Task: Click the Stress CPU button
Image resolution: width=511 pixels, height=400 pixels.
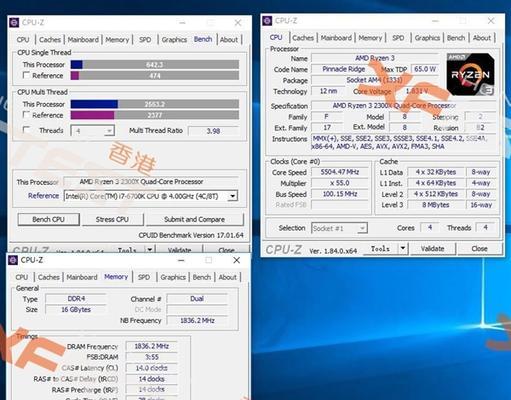Action: pos(112,219)
